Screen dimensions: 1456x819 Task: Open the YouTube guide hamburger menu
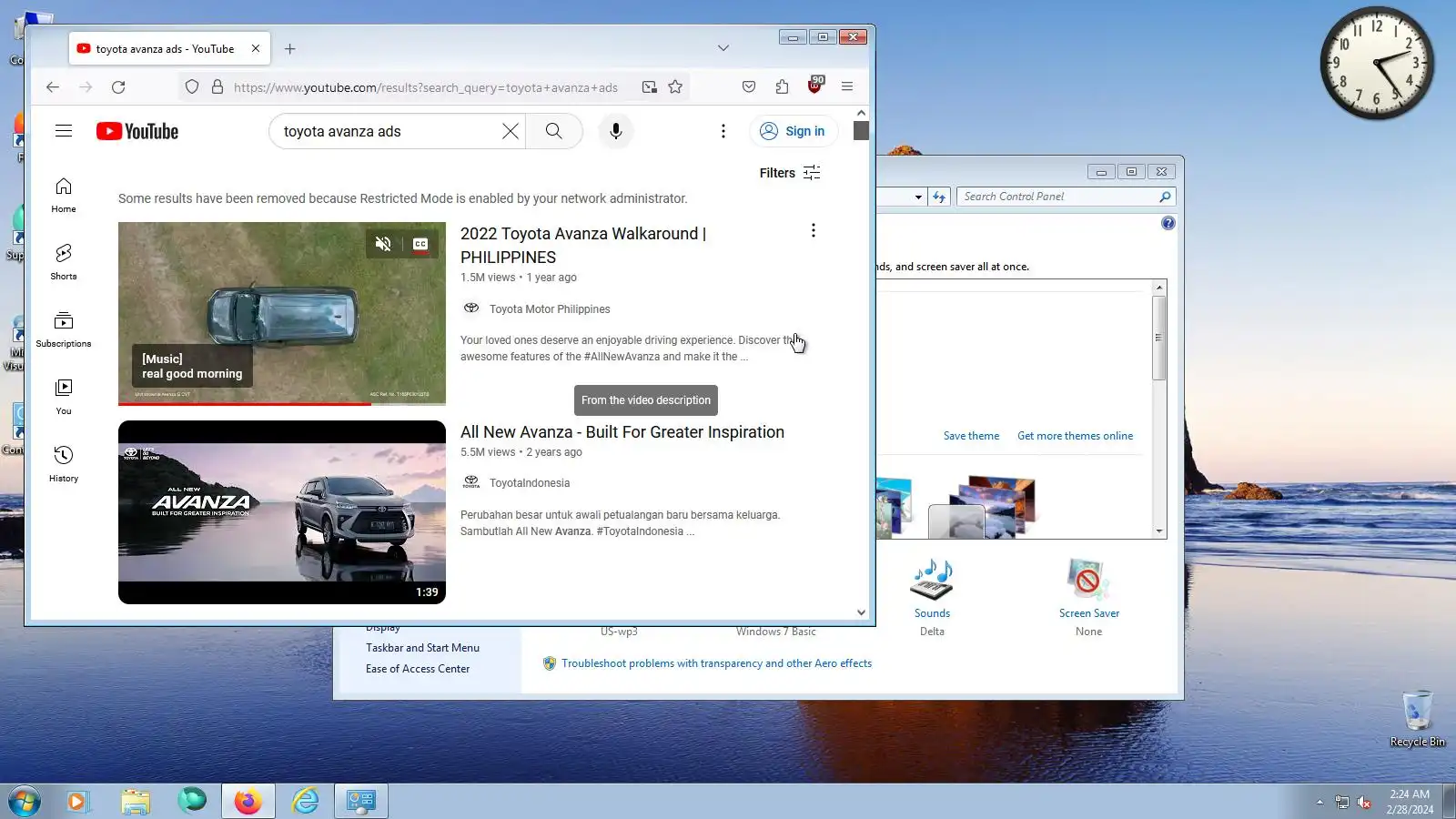pyautogui.click(x=64, y=131)
